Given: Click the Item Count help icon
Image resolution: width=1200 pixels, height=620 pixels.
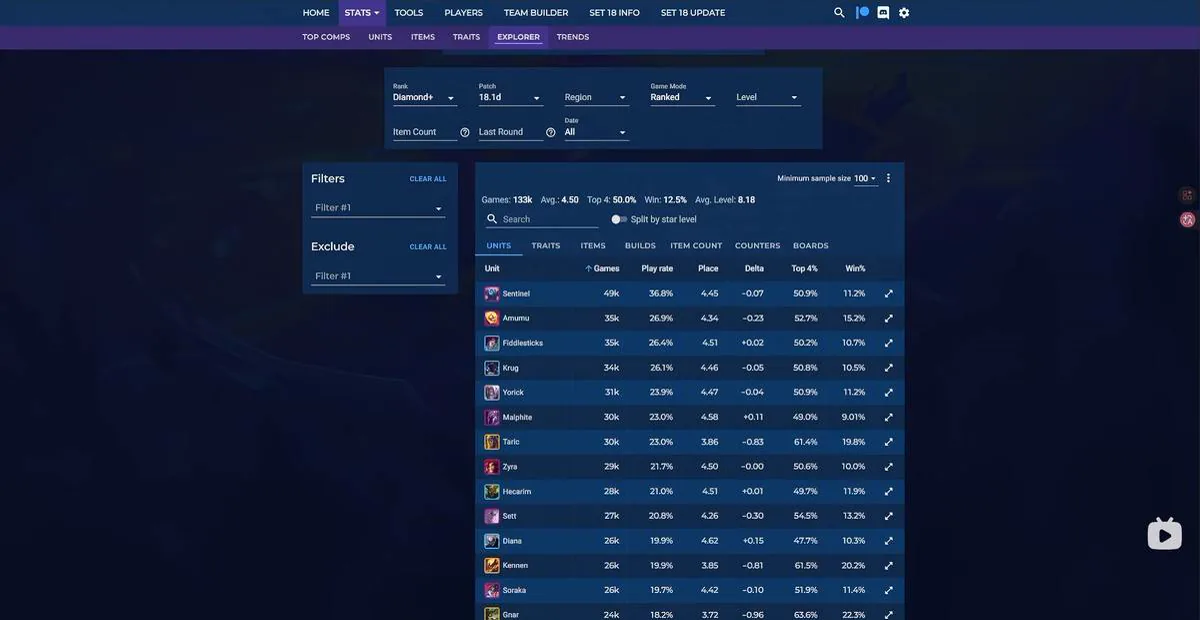Looking at the screenshot, I should pos(465,132).
